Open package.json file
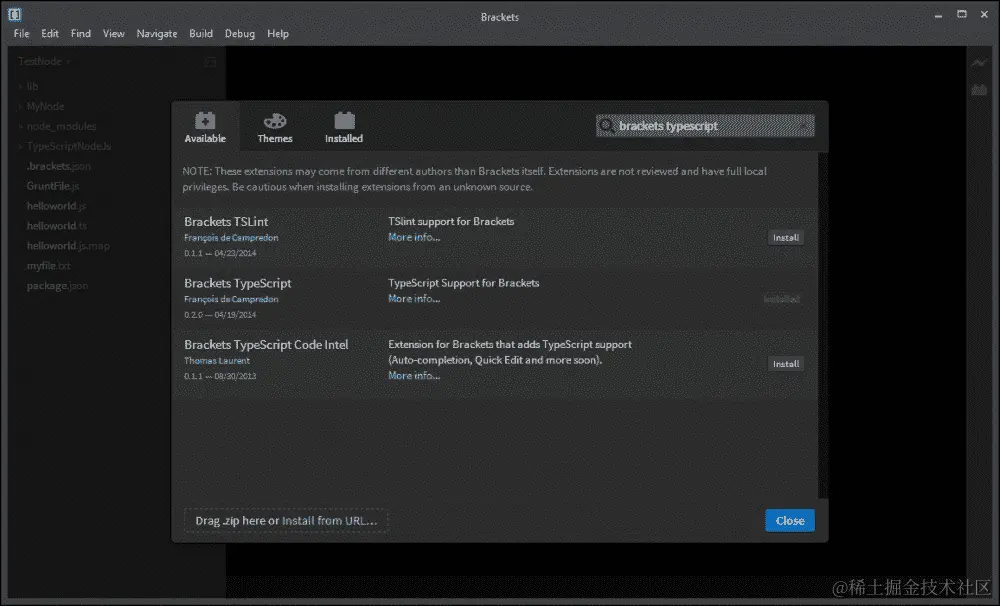Viewport: 1000px width, 606px height. click(57, 286)
